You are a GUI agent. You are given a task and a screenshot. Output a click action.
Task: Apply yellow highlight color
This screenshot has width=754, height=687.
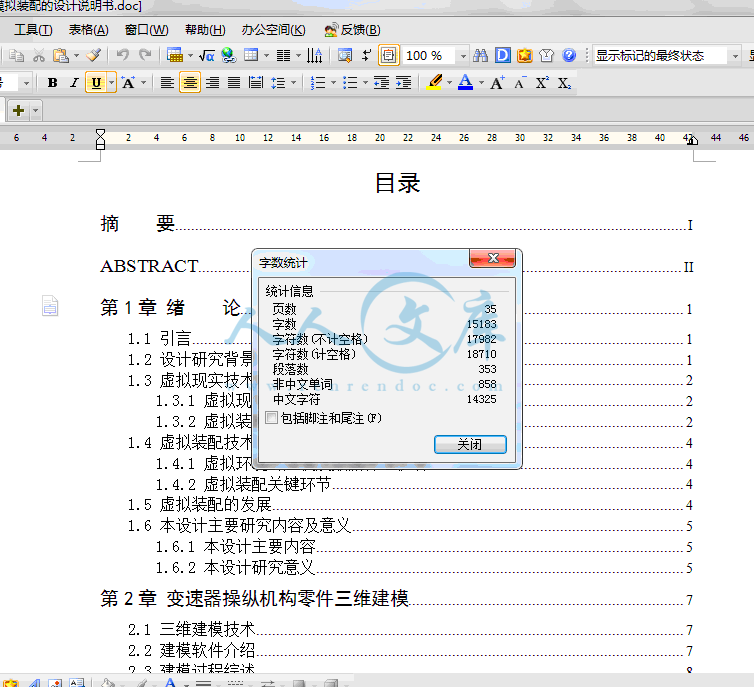pos(434,82)
